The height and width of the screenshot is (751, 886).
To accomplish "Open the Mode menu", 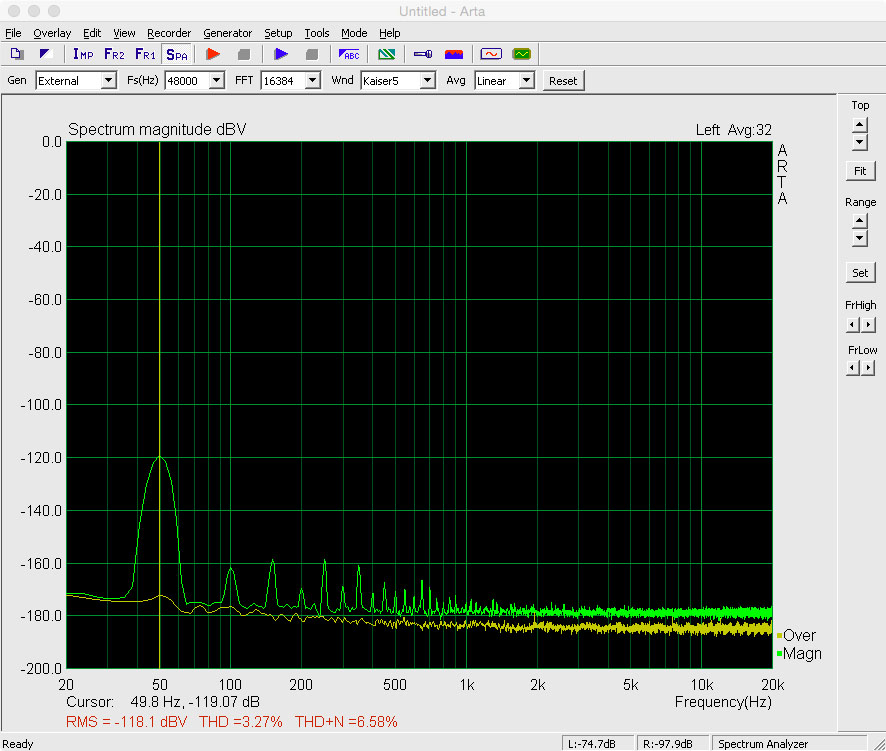I will tap(354, 33).
